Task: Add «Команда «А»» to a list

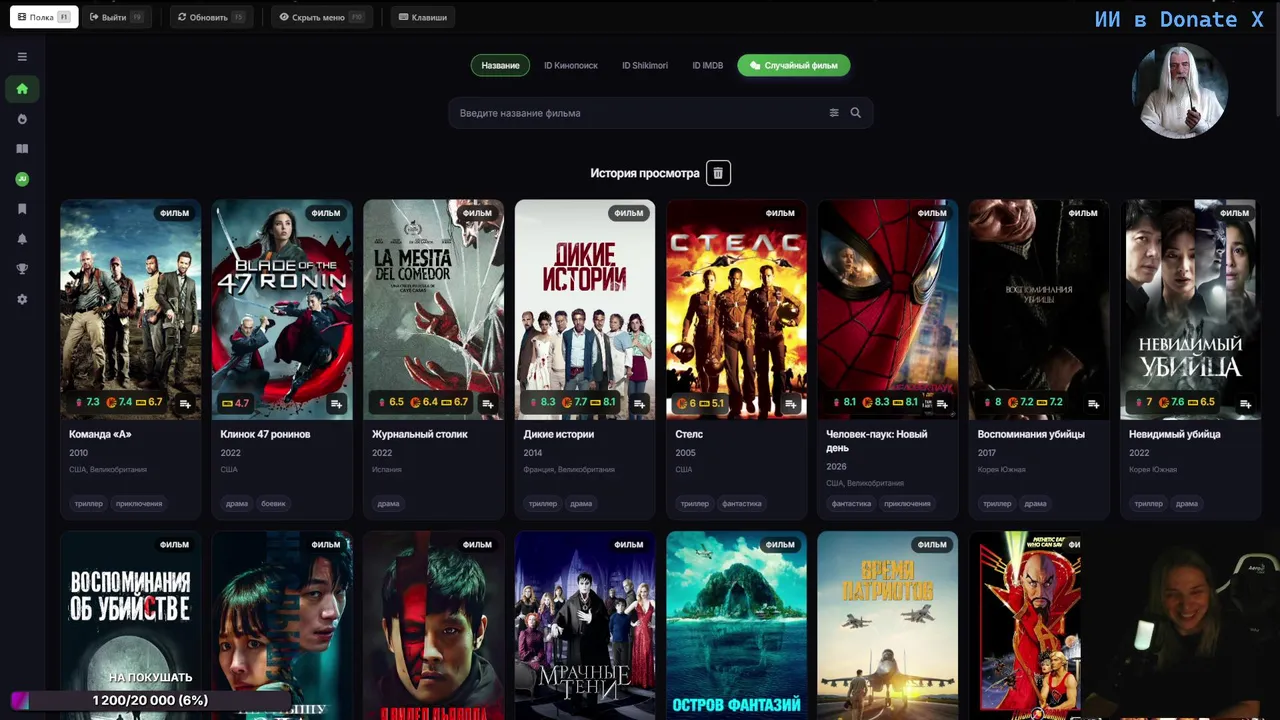Action: (185, 404)
